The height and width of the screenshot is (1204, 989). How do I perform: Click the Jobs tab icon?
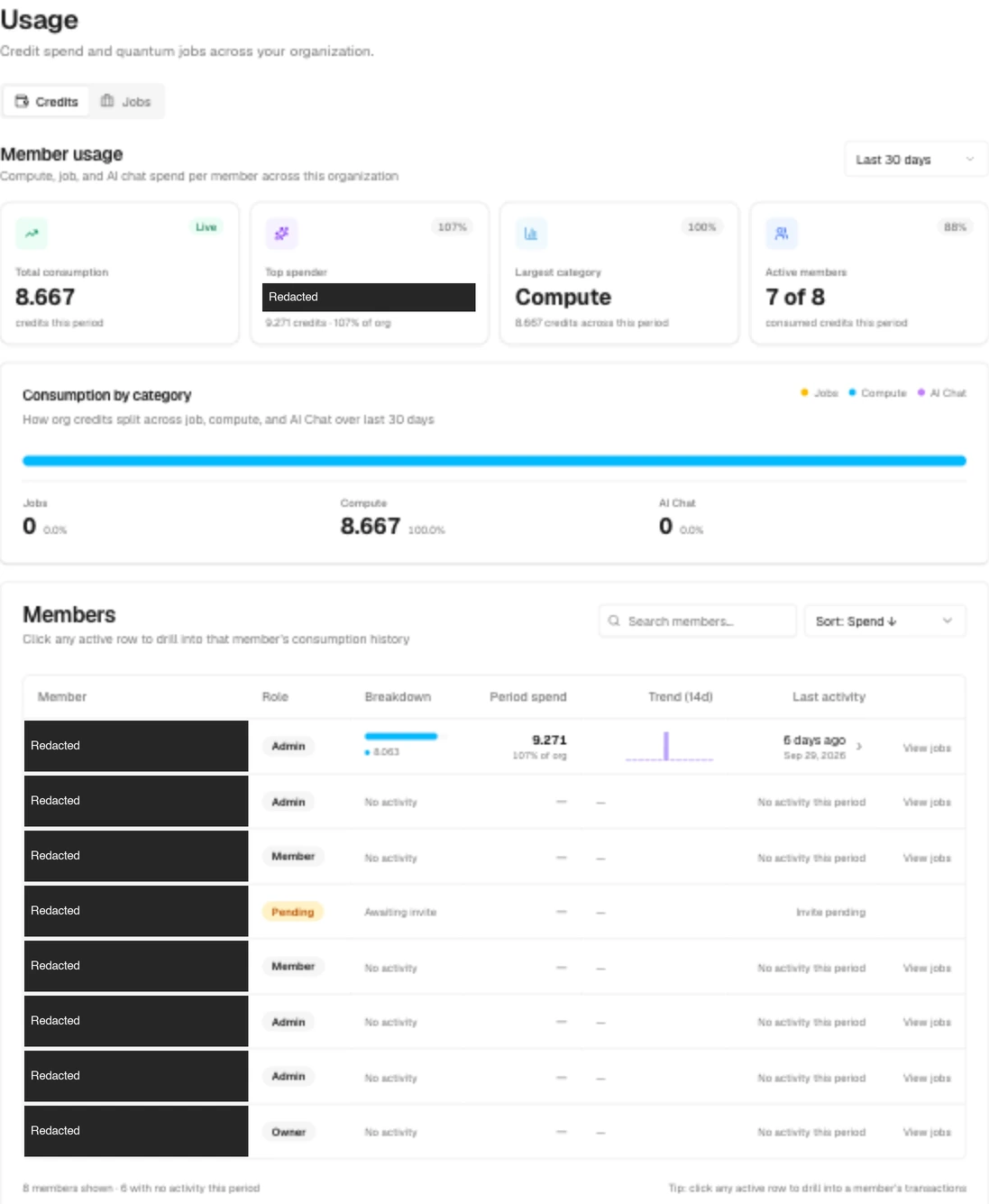(x=107, y=101)
